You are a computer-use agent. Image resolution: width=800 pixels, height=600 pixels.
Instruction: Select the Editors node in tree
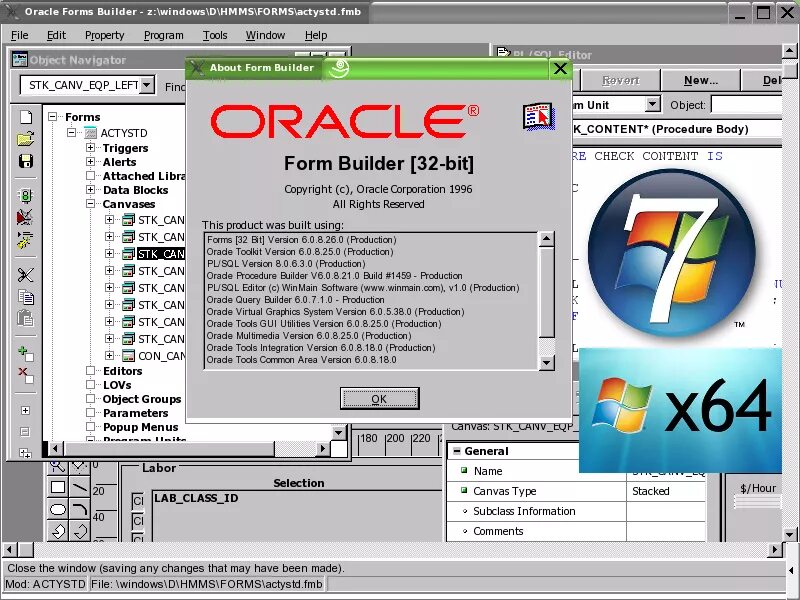click(x=122, y=371)
